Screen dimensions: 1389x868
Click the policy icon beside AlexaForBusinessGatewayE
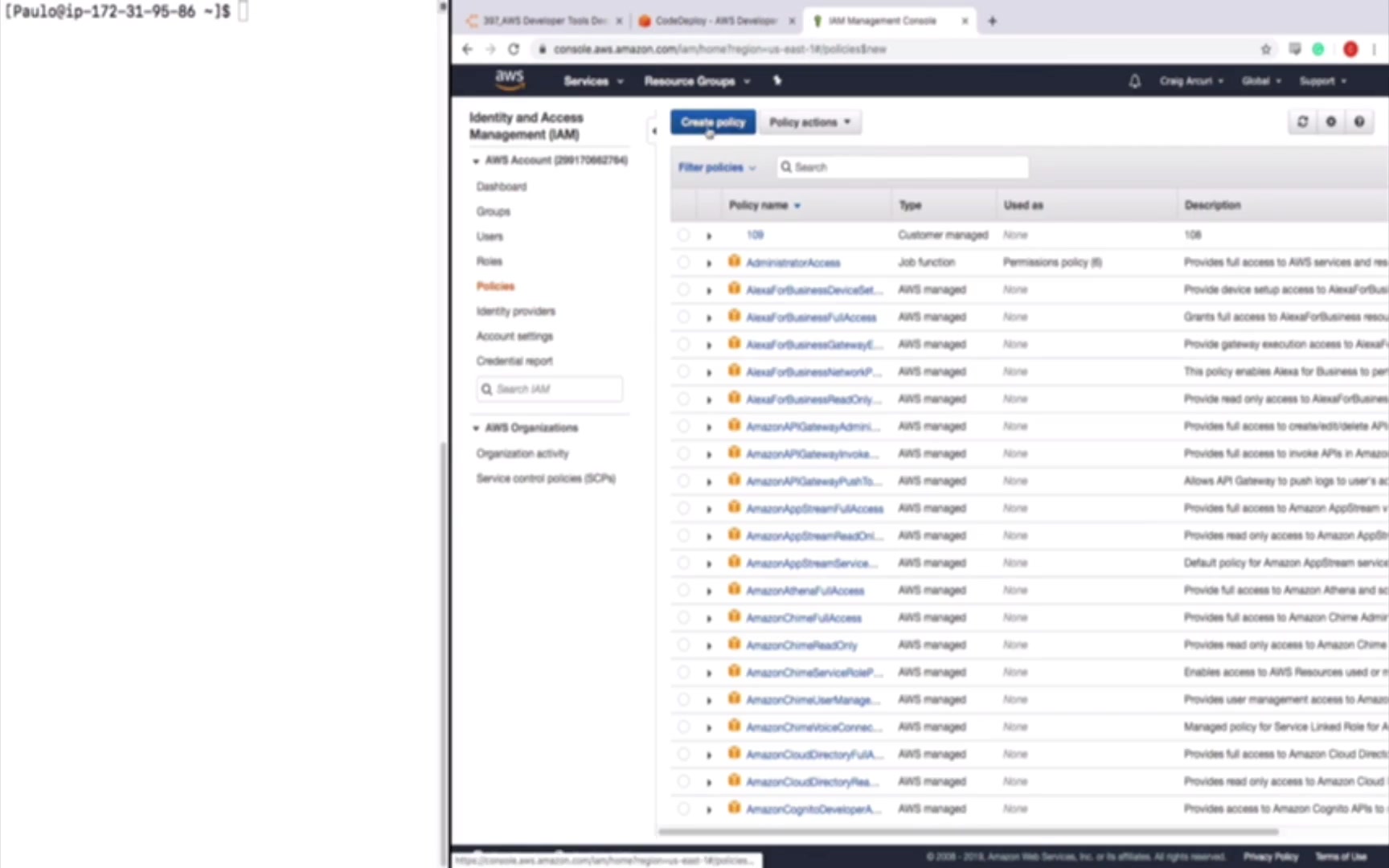pyautogui.click(x=734, y=343)
